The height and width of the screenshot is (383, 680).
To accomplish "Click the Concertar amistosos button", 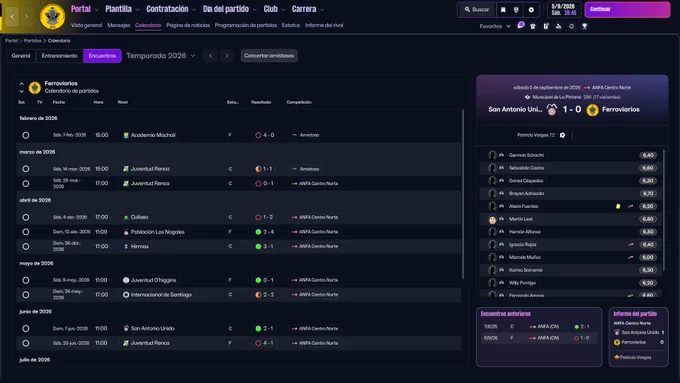I will click(269, 56).
